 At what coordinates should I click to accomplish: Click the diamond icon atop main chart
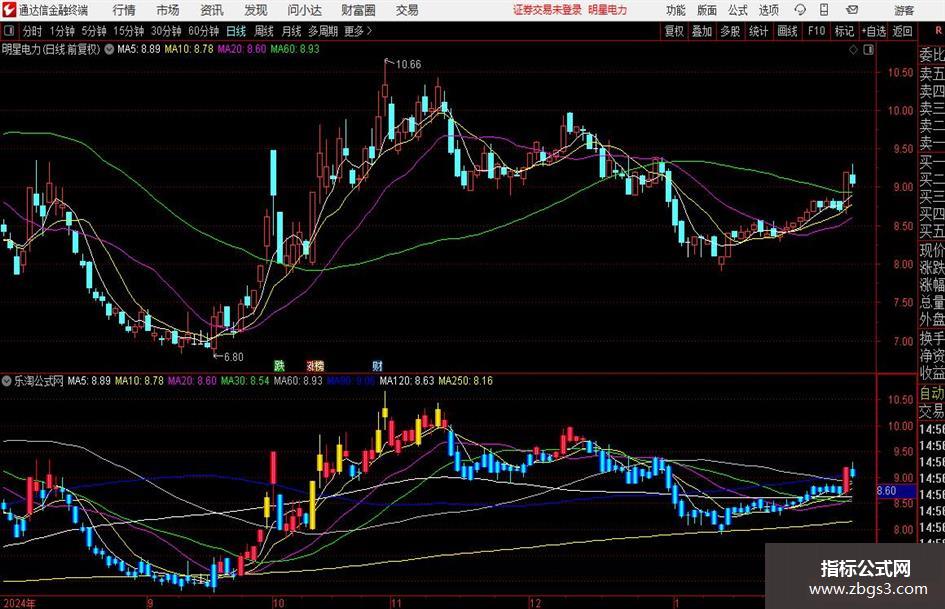[853, 50]
